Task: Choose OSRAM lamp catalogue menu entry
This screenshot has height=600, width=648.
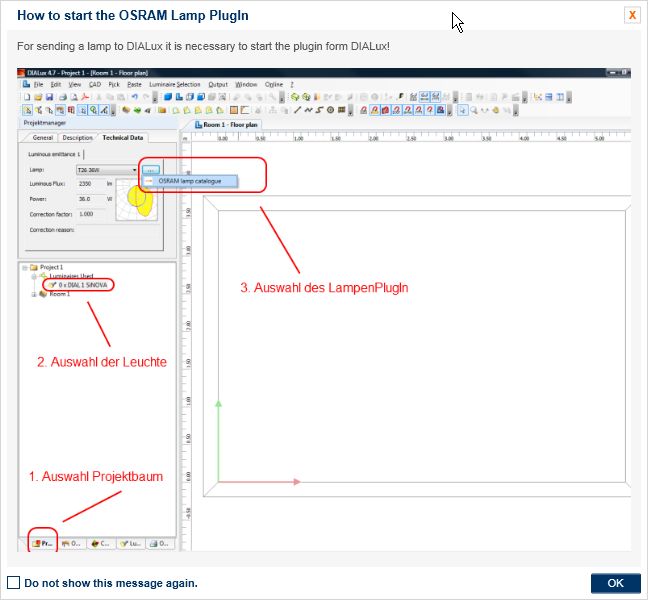Action: point(190,181)
